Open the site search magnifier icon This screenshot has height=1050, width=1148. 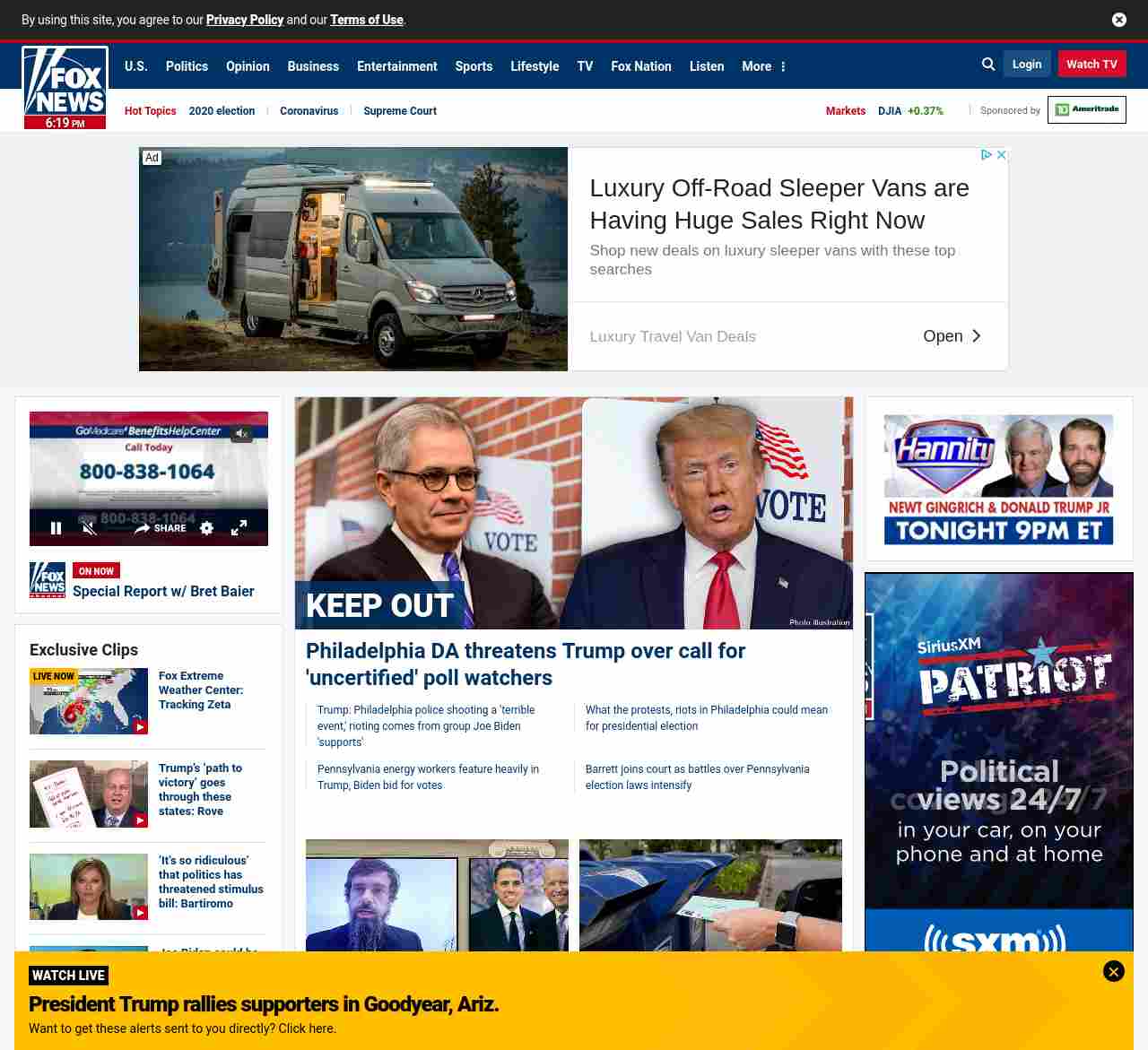(988, 65)
